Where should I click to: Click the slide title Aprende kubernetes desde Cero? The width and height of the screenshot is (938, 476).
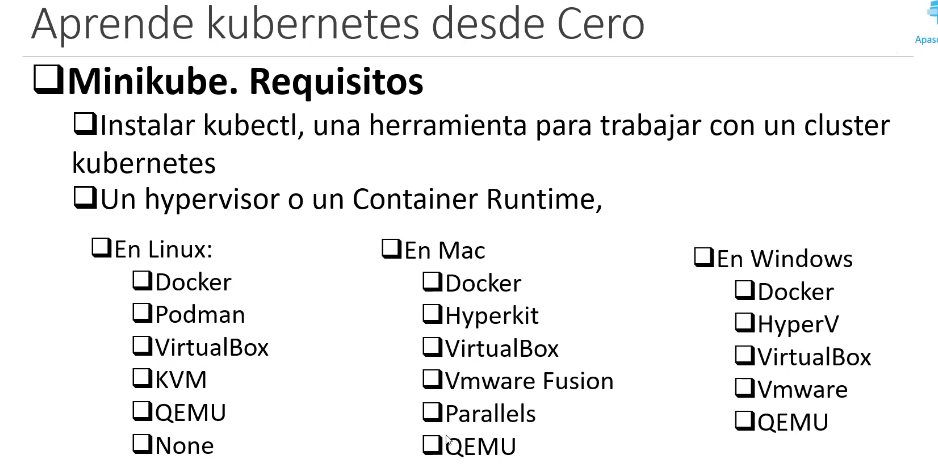pyautogui.click(x=337, y=23)
